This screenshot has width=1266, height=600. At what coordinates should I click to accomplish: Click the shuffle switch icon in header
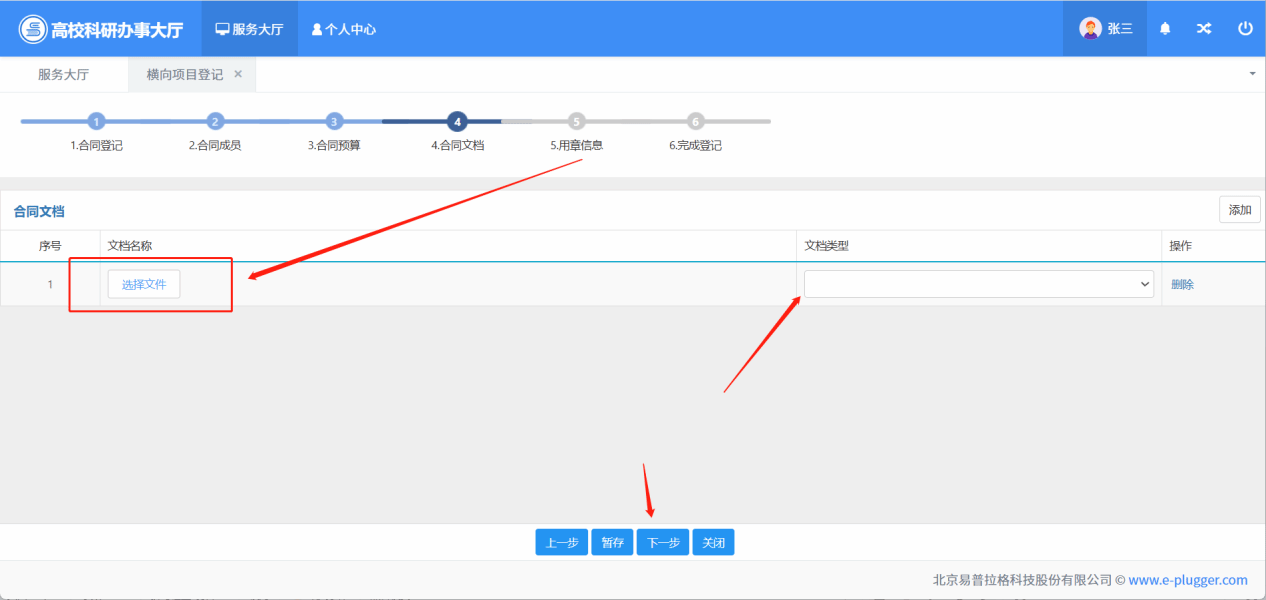1204,29
